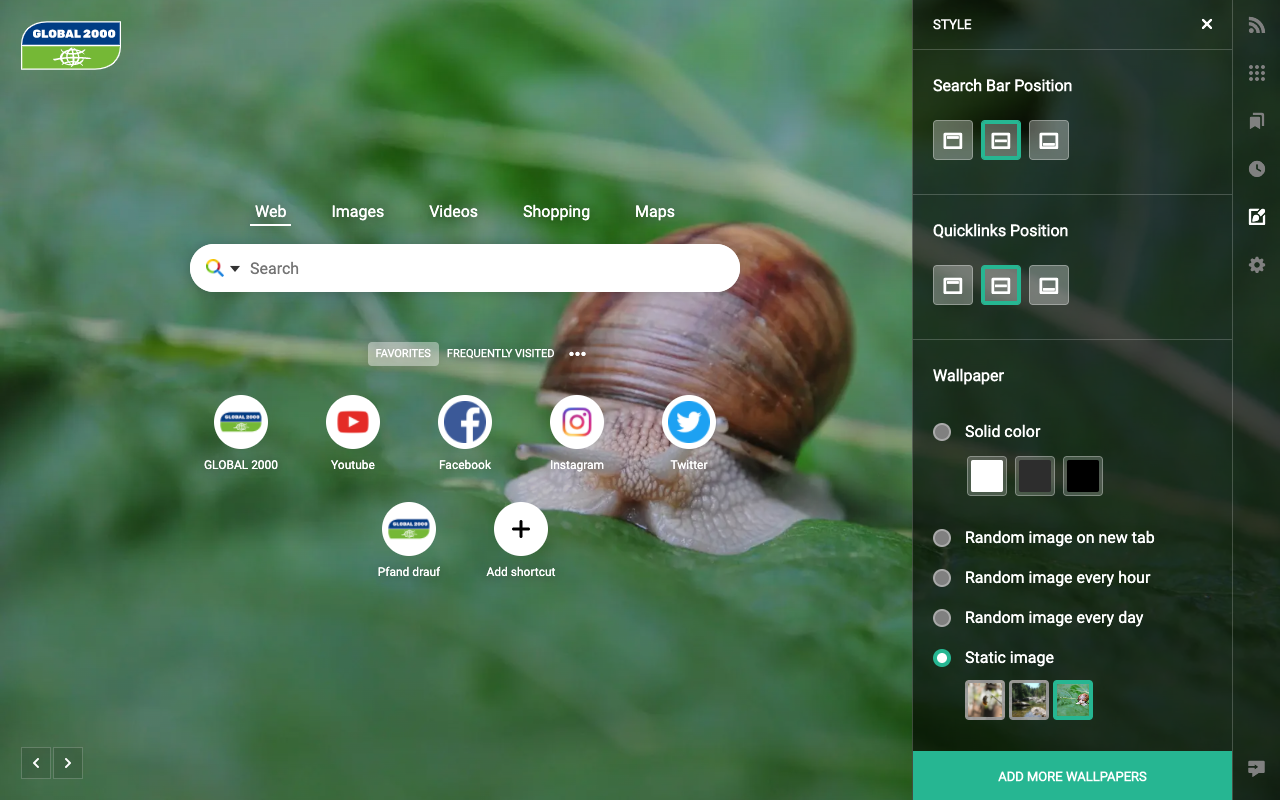The width and height of the screenshot is (1280, 800).
Task: Pick the black solid color swatch
Action: click(x=1083, y=476)
